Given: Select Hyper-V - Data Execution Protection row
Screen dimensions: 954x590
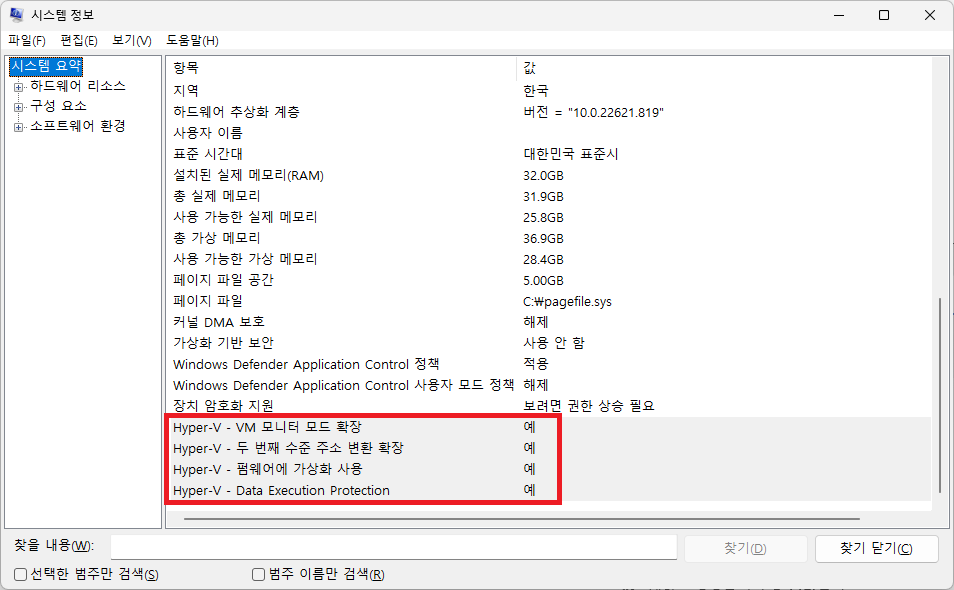Looking at the screenshot, I should (548, 490).
